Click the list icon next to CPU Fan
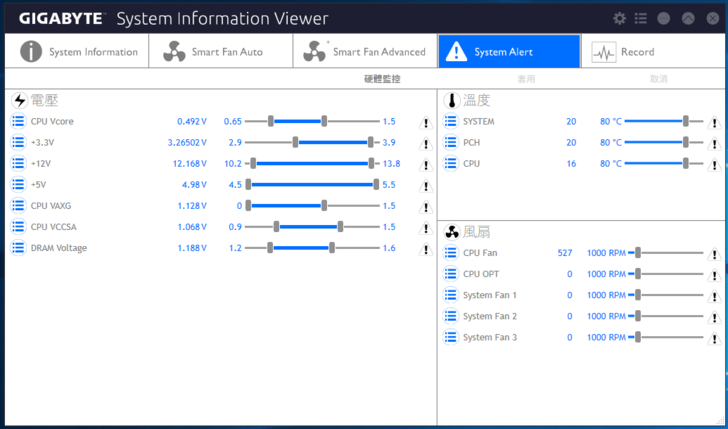728x429 pixels. (450, 253)
